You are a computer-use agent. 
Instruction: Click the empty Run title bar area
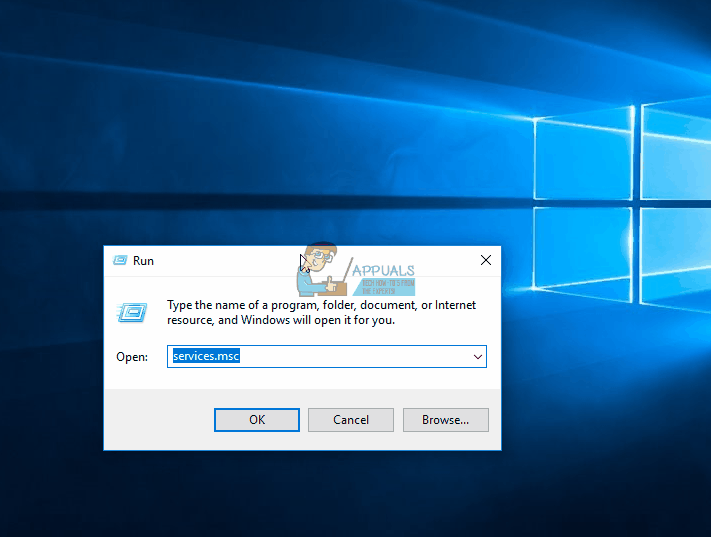[x=230, y=260]
